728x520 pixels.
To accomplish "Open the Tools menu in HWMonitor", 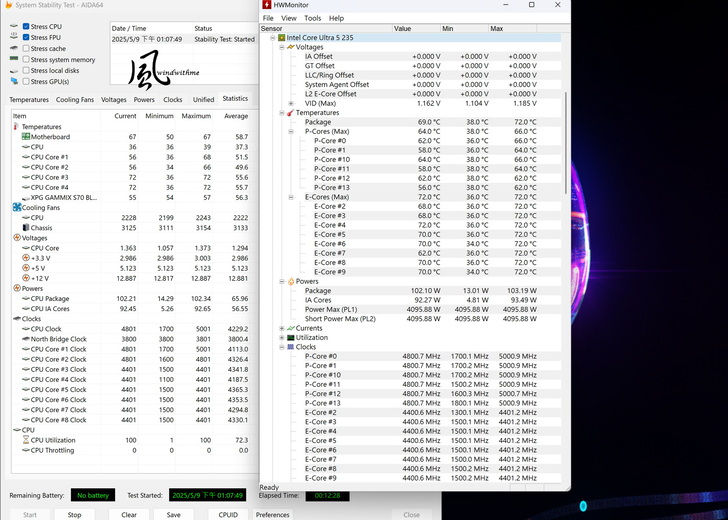I will point(312,18).
